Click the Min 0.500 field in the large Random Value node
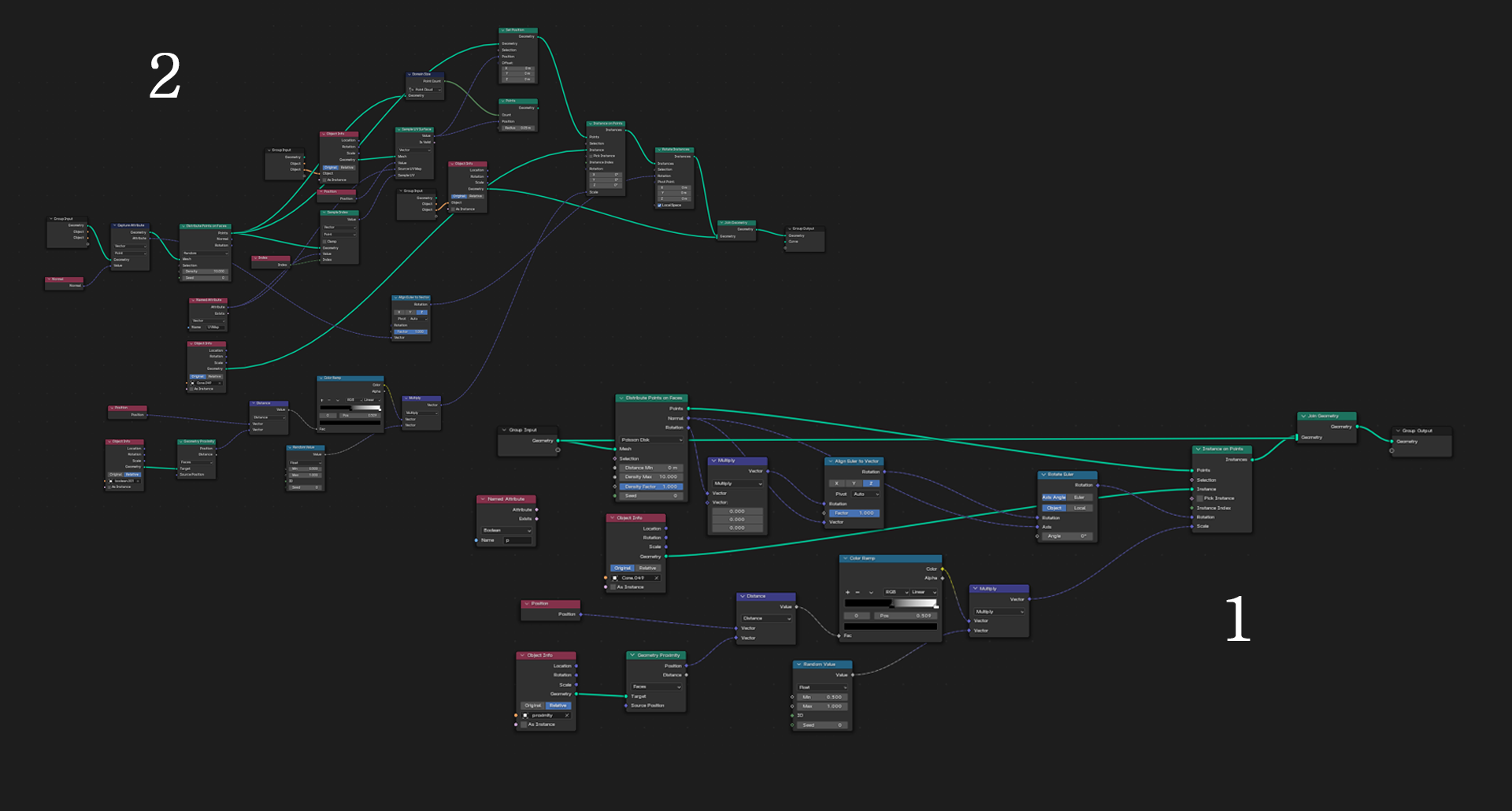This screenshot has height=811, width=1512. click(822, 697)
